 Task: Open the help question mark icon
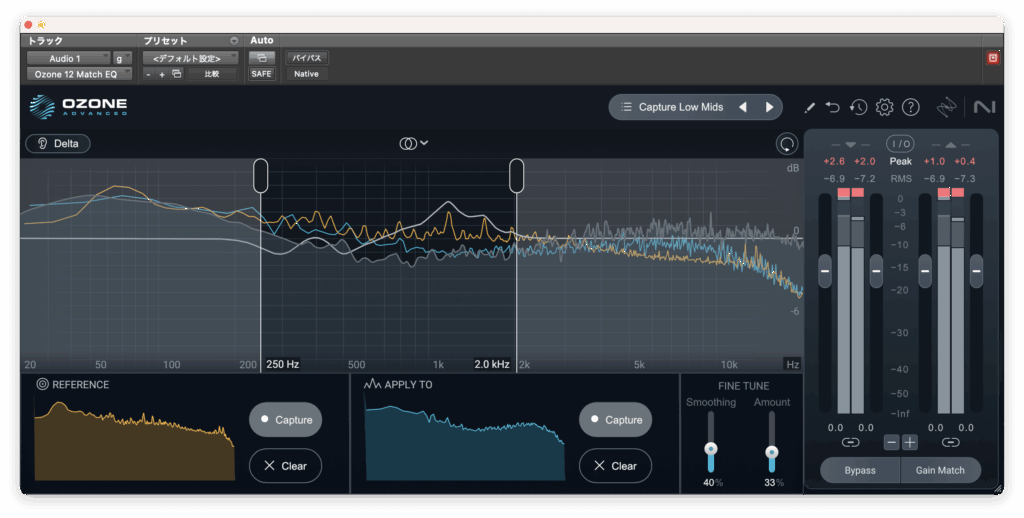click(910, 107)
